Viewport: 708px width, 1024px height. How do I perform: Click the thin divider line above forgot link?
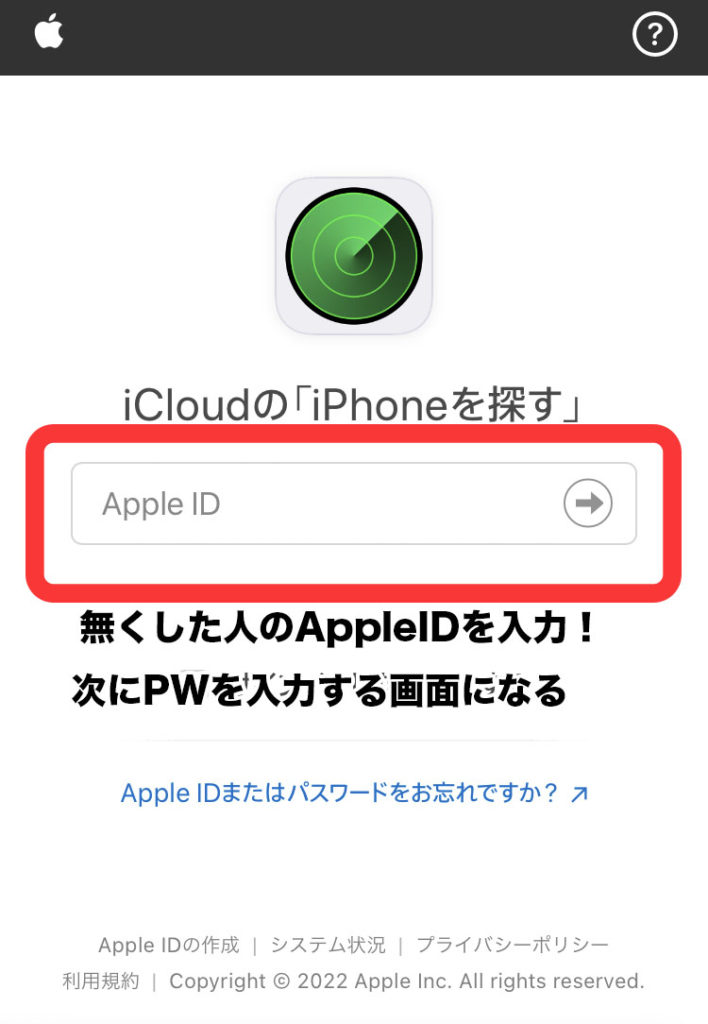point(353,741)
